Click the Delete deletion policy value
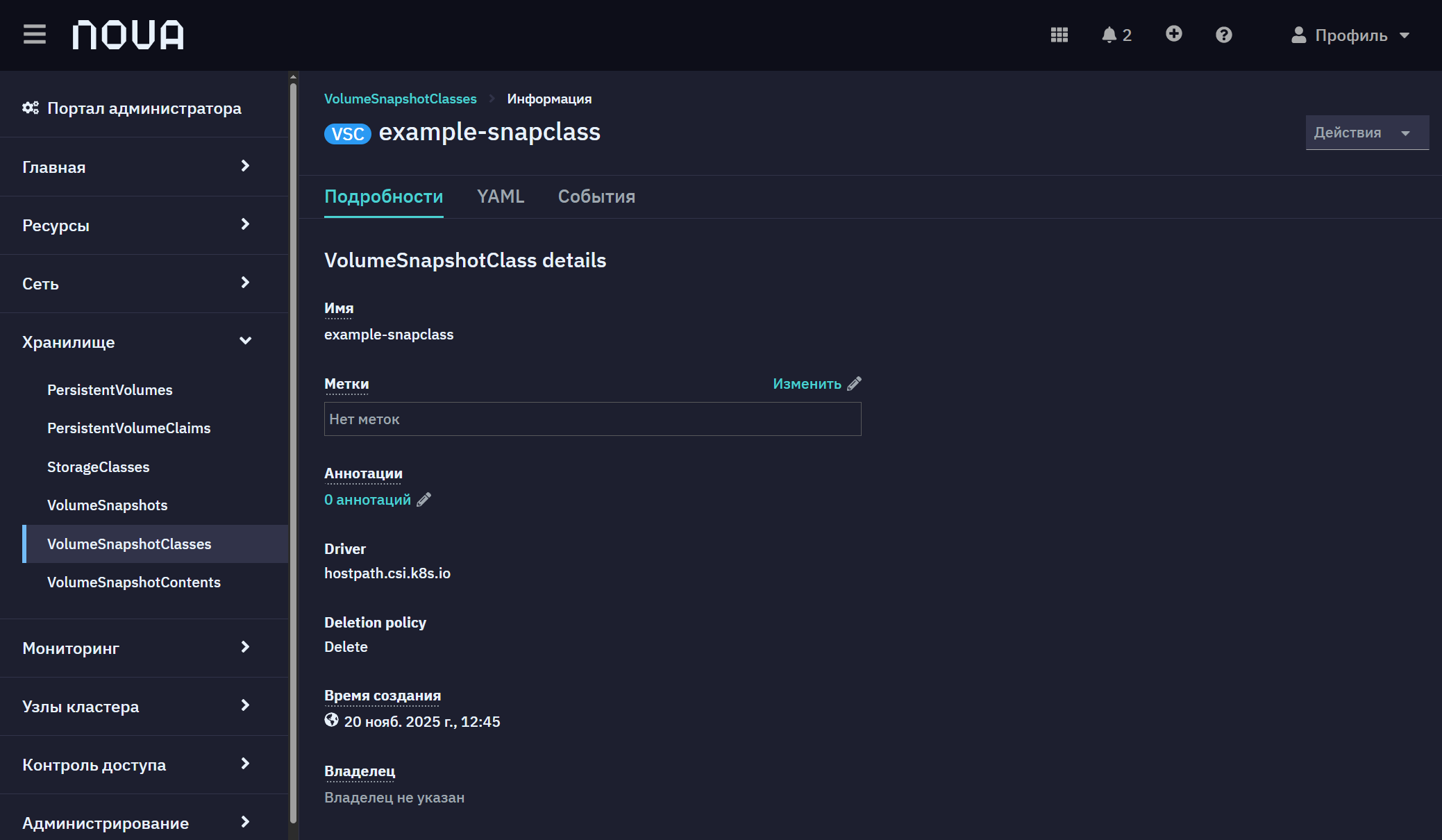1442x840 pixels. [346, 646]
